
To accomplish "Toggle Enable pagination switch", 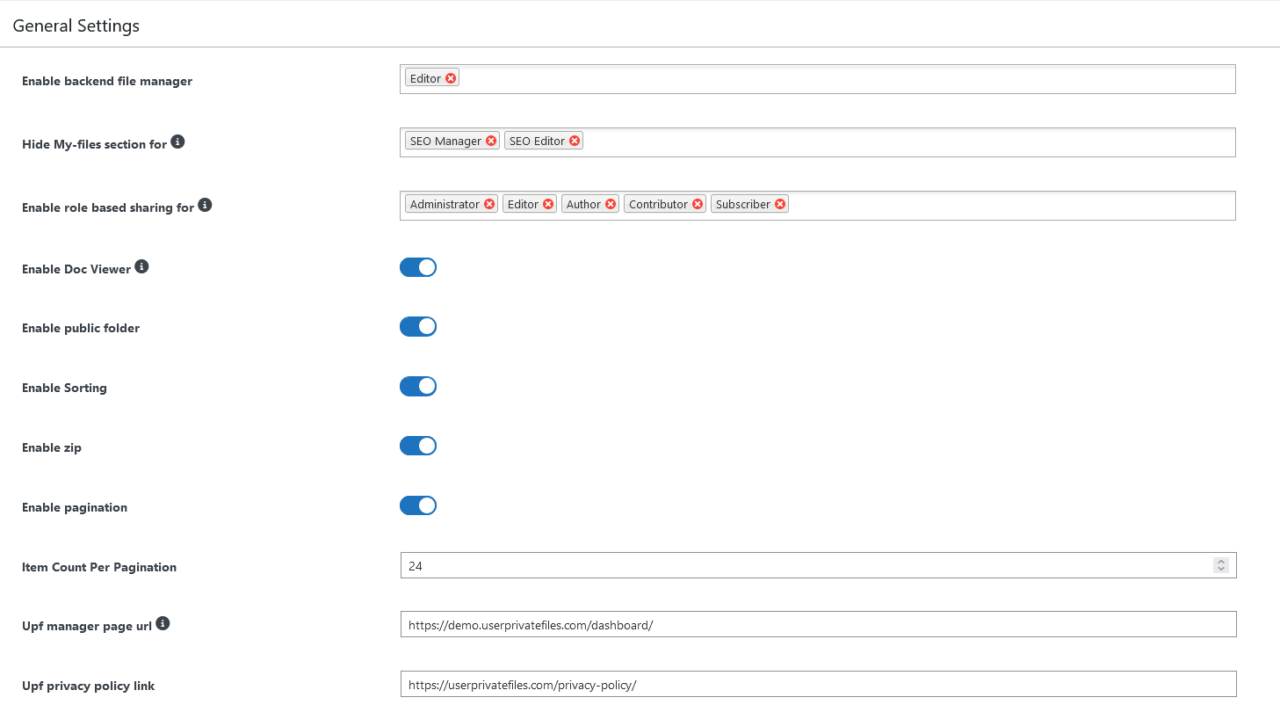I will [418, 506].
